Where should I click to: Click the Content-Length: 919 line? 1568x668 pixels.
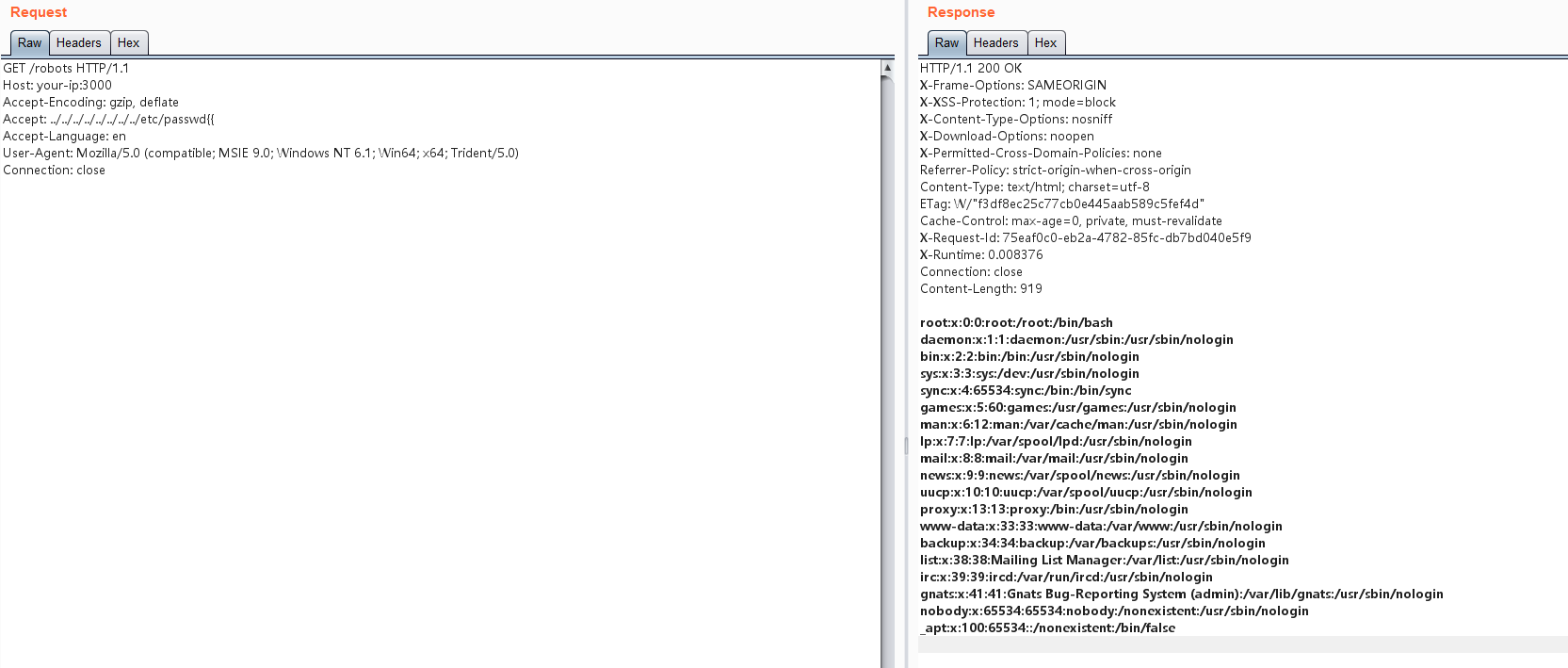[x=981, y=289]
